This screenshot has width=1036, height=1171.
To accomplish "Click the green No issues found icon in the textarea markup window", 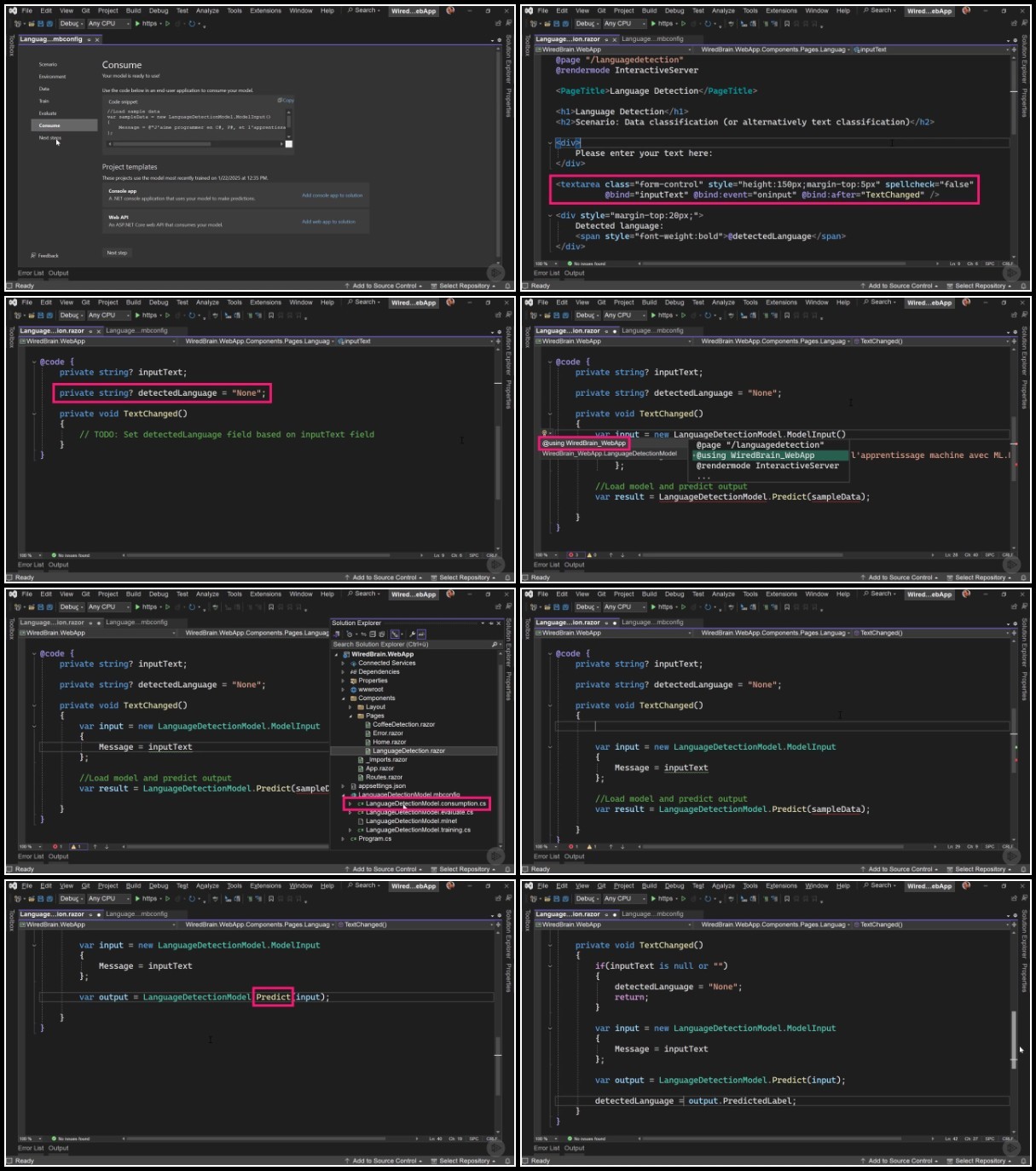I will tap(570, 264).
